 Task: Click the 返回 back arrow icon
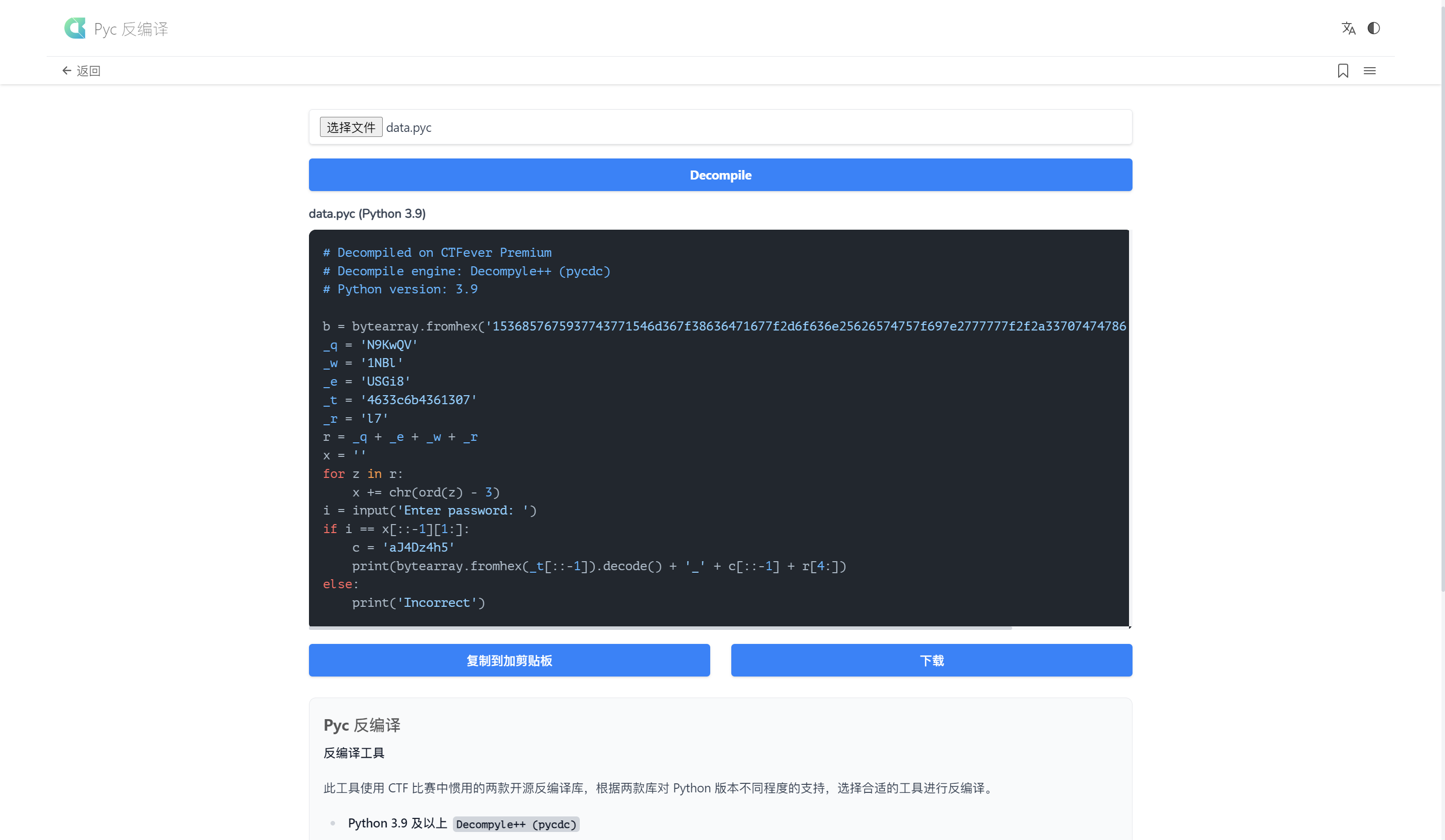point(66,70)
